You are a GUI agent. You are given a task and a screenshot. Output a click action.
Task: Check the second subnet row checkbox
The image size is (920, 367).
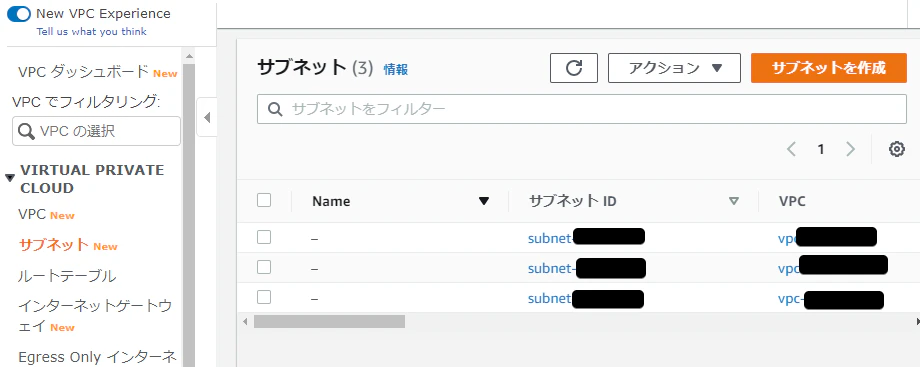[x=264, y=267]
